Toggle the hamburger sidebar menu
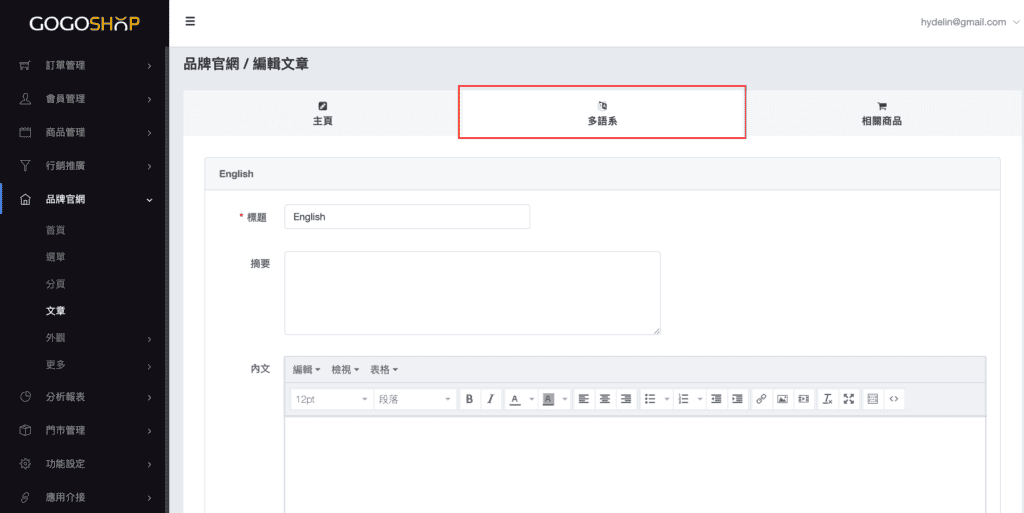 click(190, 22)
